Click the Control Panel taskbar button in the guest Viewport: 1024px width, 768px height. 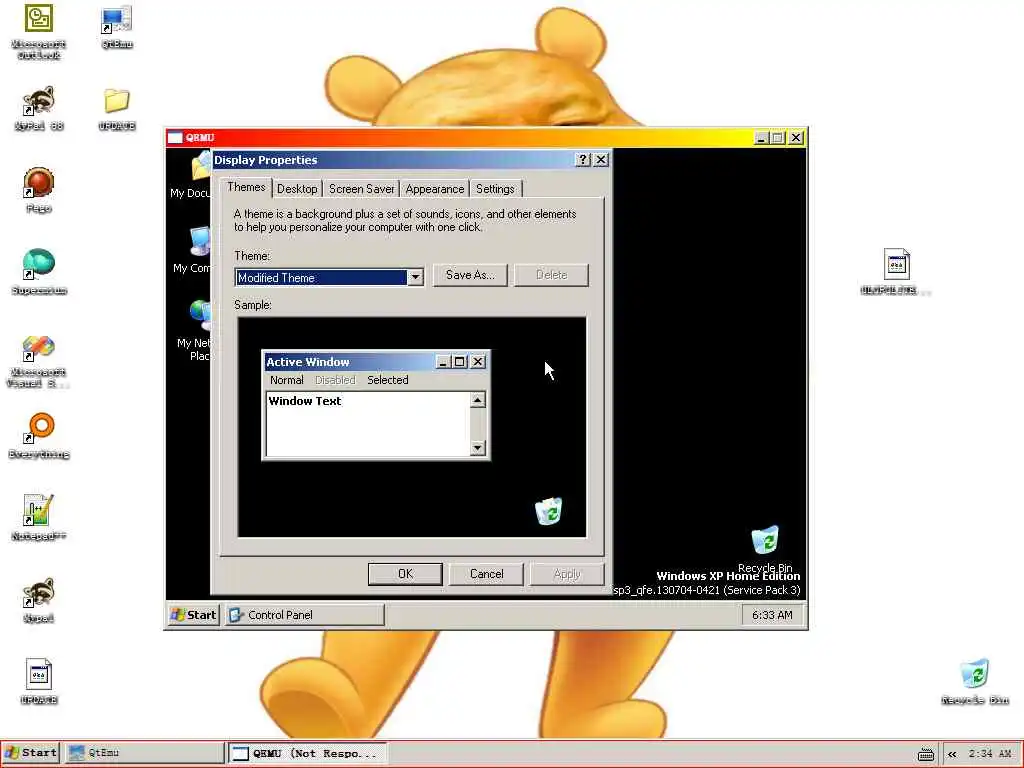click(x=304, y=615)
